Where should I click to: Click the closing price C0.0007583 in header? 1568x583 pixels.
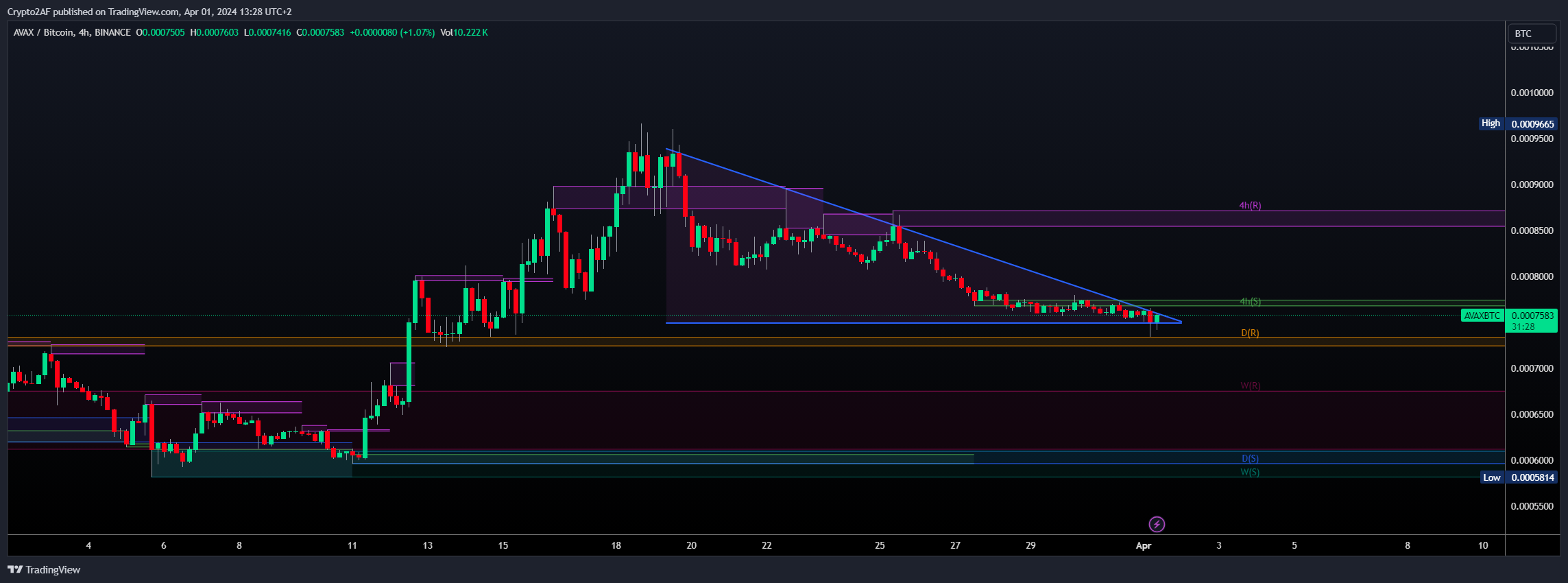point(320,32)
